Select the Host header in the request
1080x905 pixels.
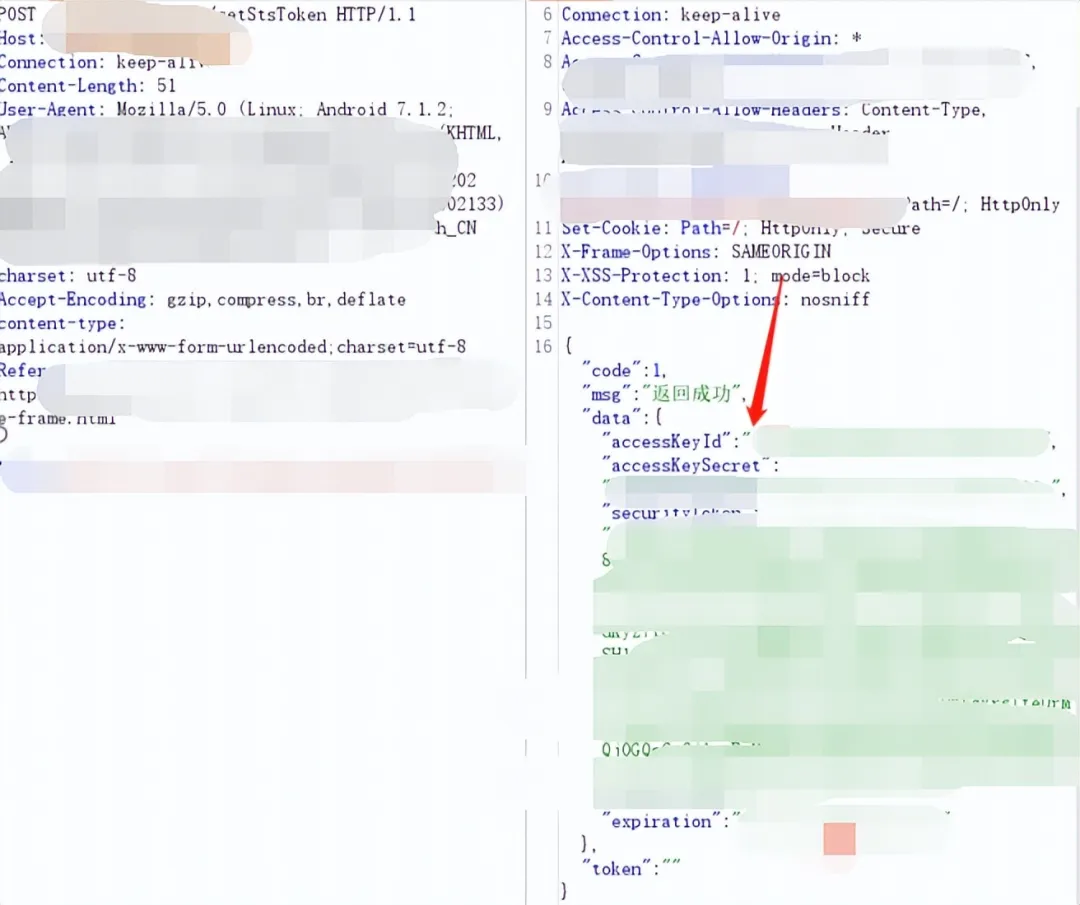tap(20, 39)
